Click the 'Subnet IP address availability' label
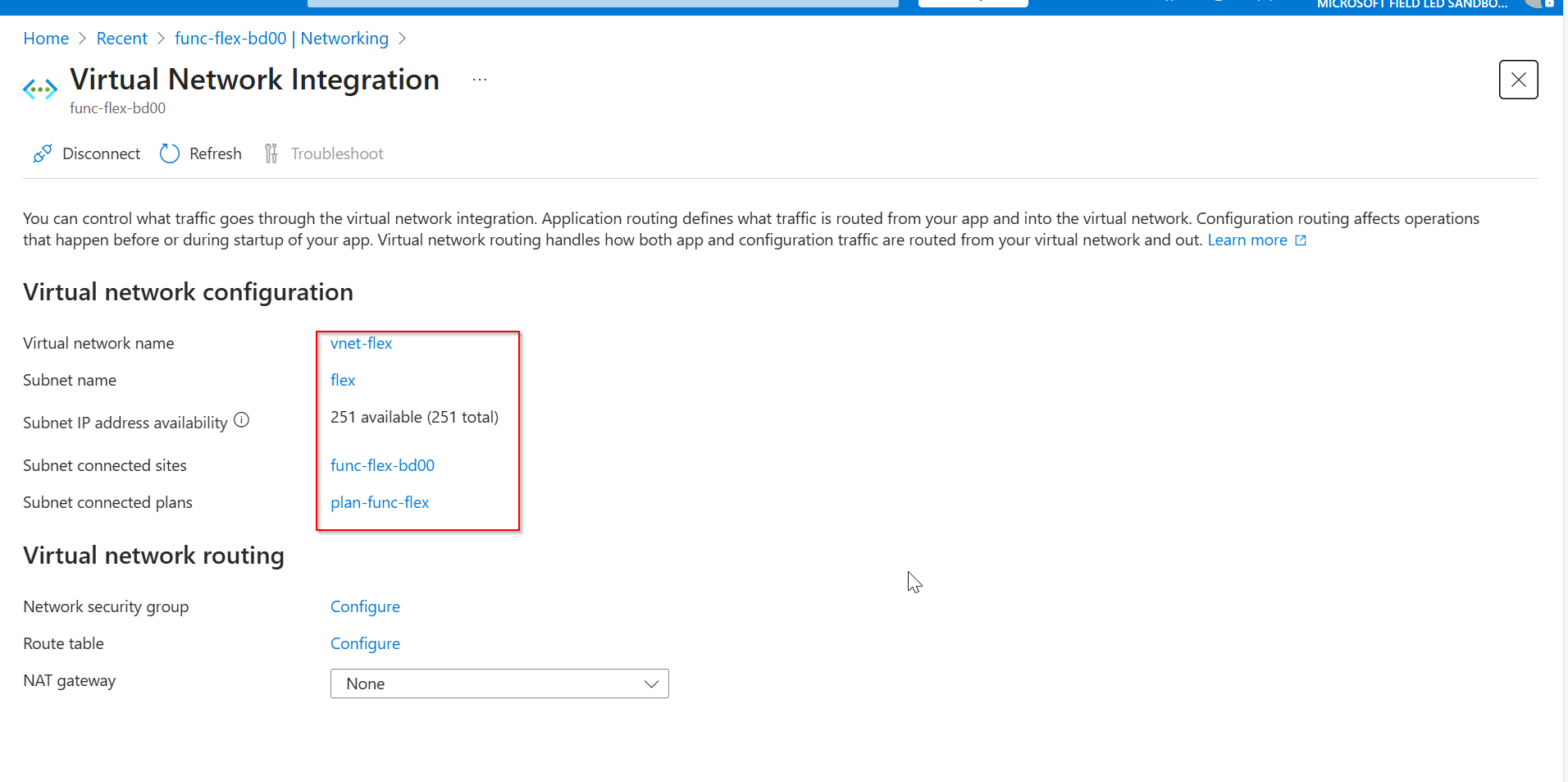 click(125, 423)
